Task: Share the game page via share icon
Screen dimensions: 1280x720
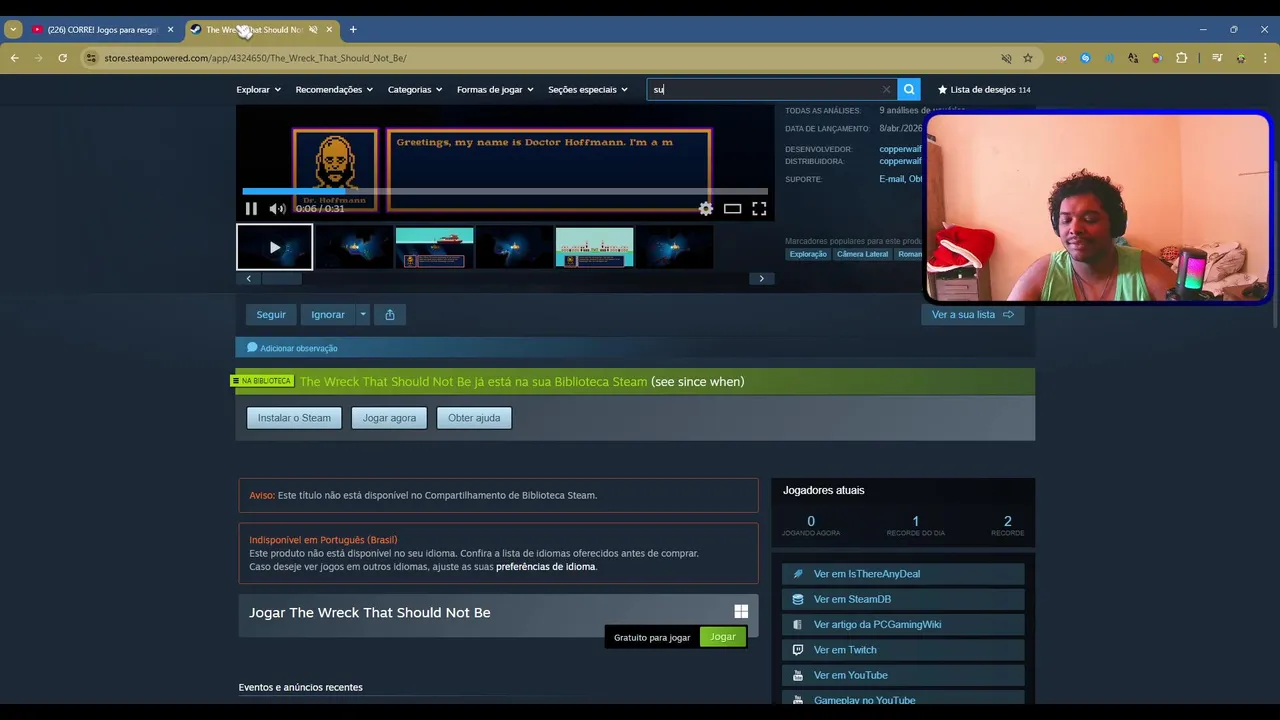Action: pyautogui.click(x=390, y=315)
